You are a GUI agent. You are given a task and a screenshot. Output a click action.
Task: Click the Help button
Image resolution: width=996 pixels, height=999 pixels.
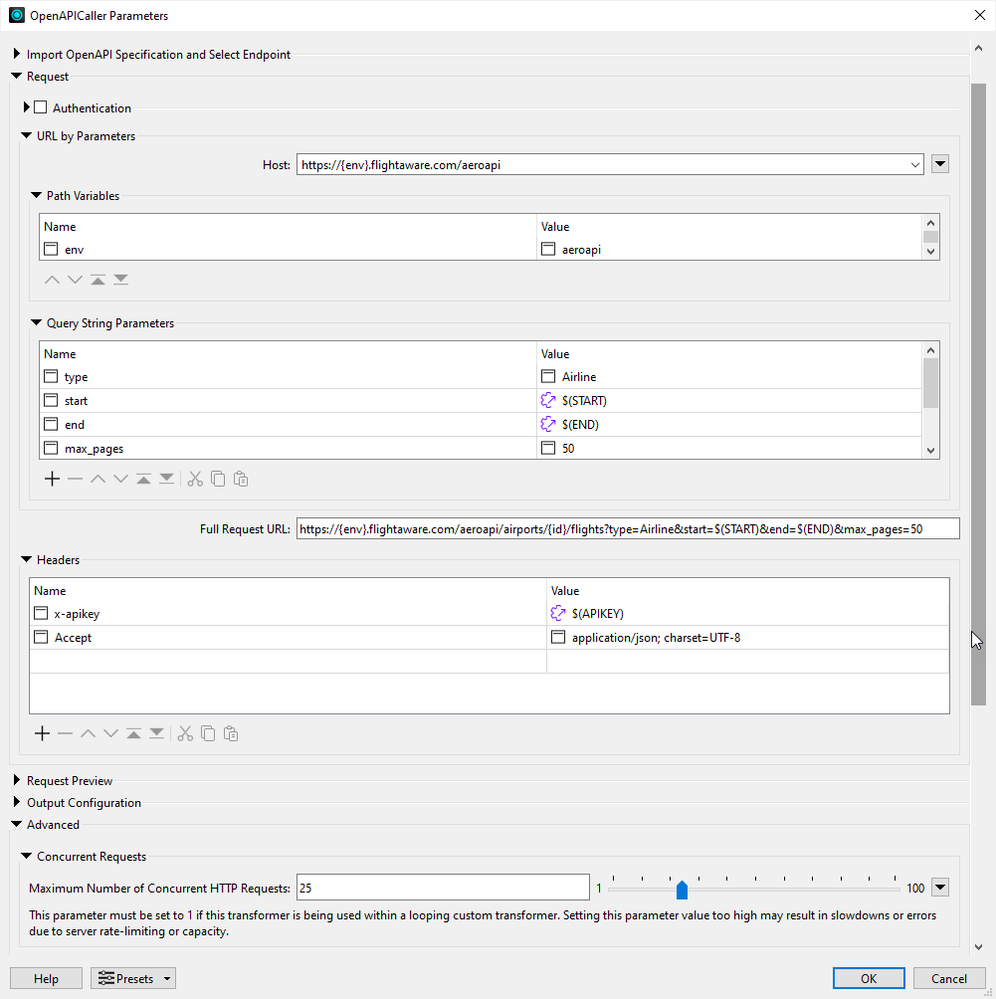click(46, 979)
